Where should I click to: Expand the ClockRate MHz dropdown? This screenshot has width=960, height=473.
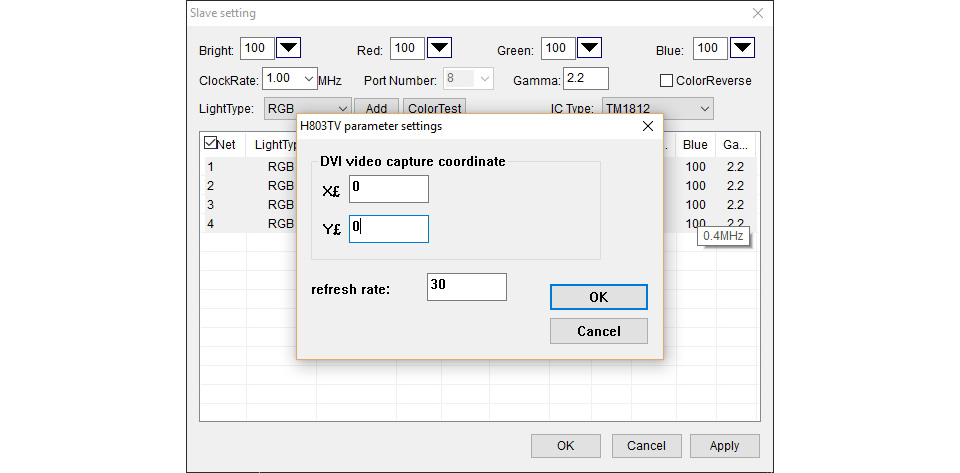290,78
